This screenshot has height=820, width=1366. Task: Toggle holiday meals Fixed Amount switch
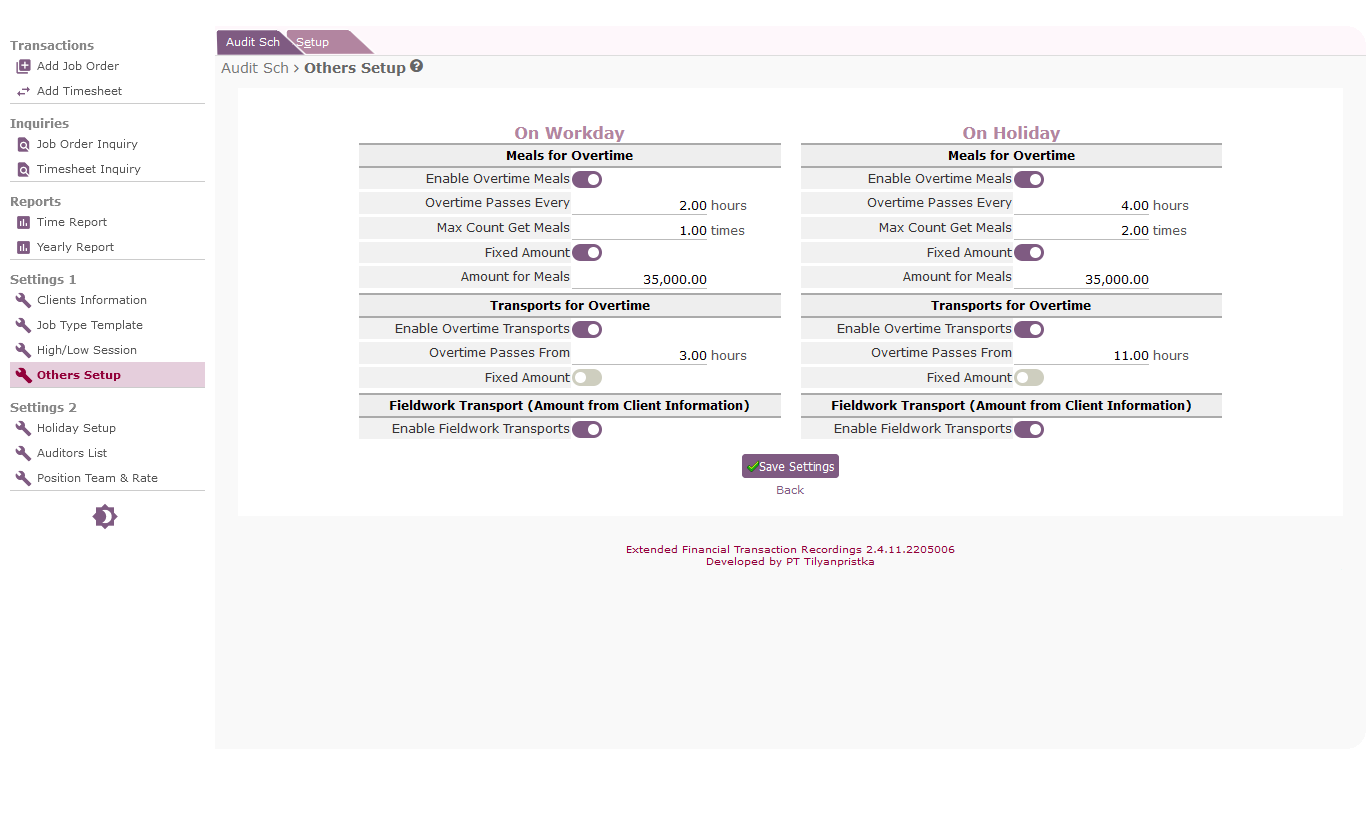1029,253
